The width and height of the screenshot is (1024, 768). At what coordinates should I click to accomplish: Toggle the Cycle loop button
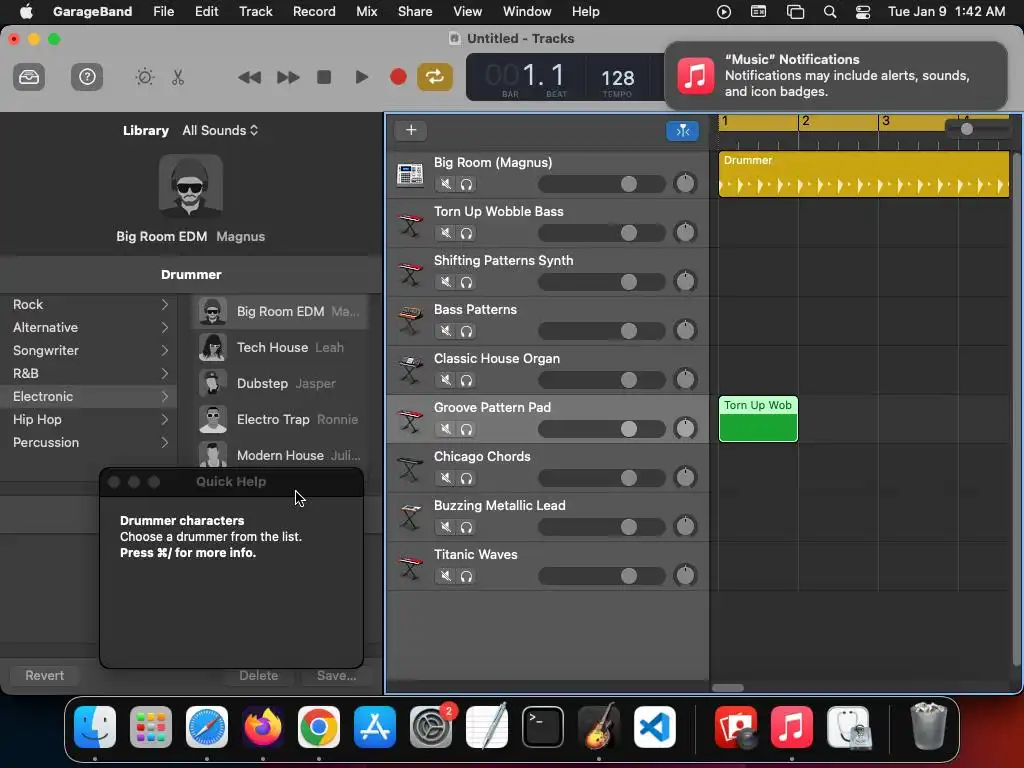[435, 77]
